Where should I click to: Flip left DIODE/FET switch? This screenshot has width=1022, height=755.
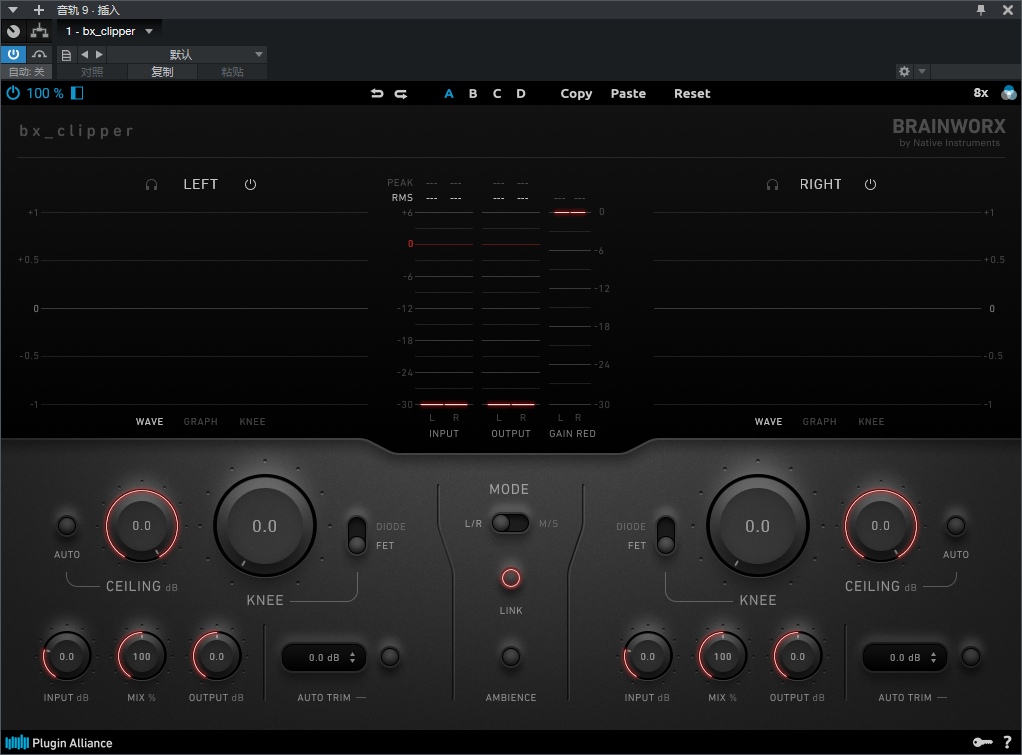point(357,535)
